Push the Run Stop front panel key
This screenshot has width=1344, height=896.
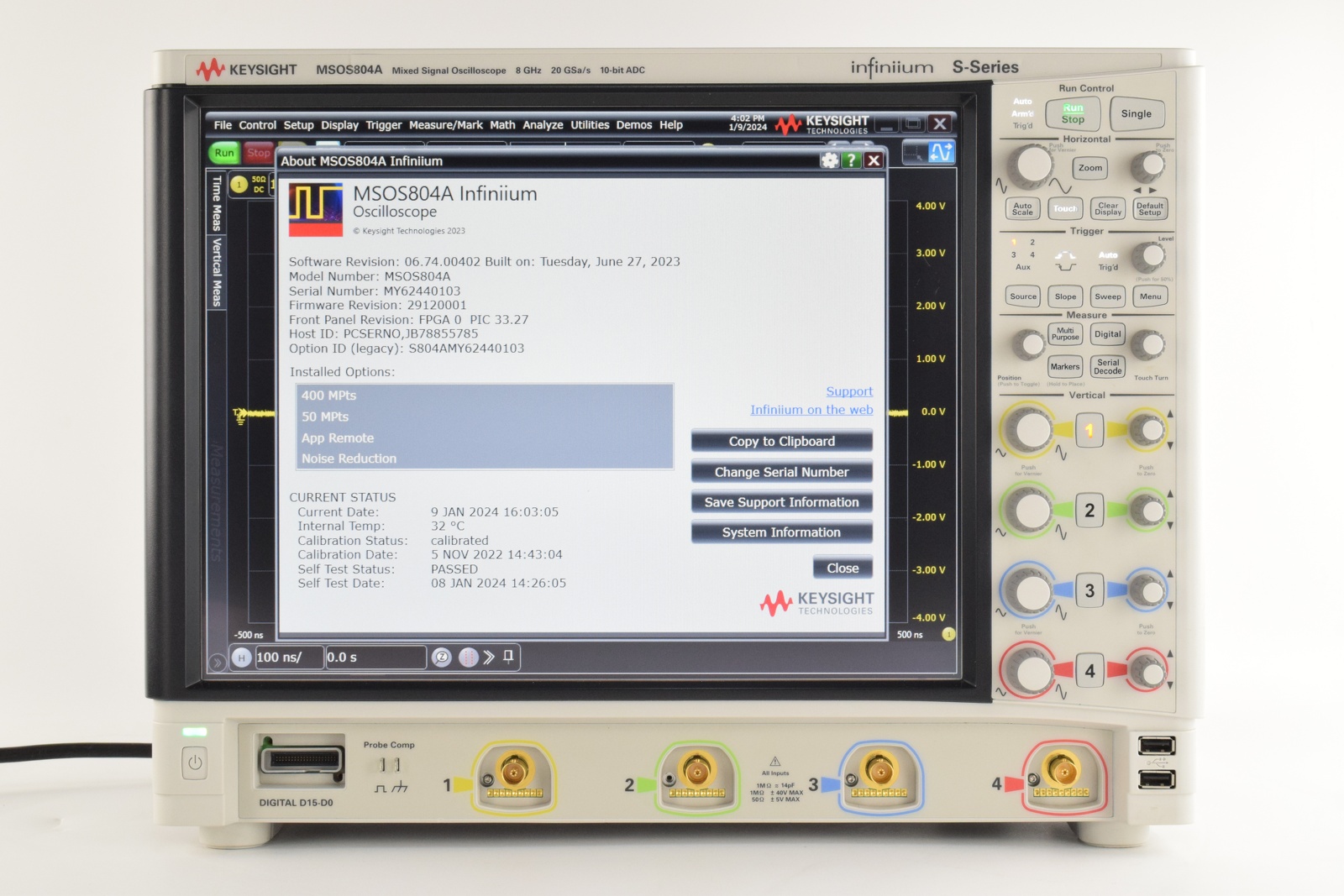click(1073, 114)
